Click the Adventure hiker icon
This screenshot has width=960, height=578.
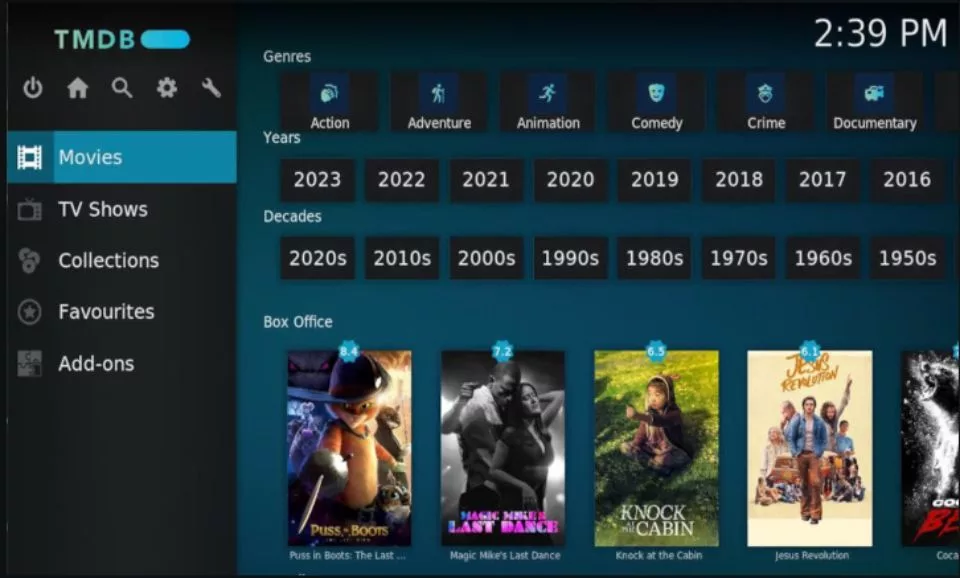pyautogui.click(x=438, y=93)
